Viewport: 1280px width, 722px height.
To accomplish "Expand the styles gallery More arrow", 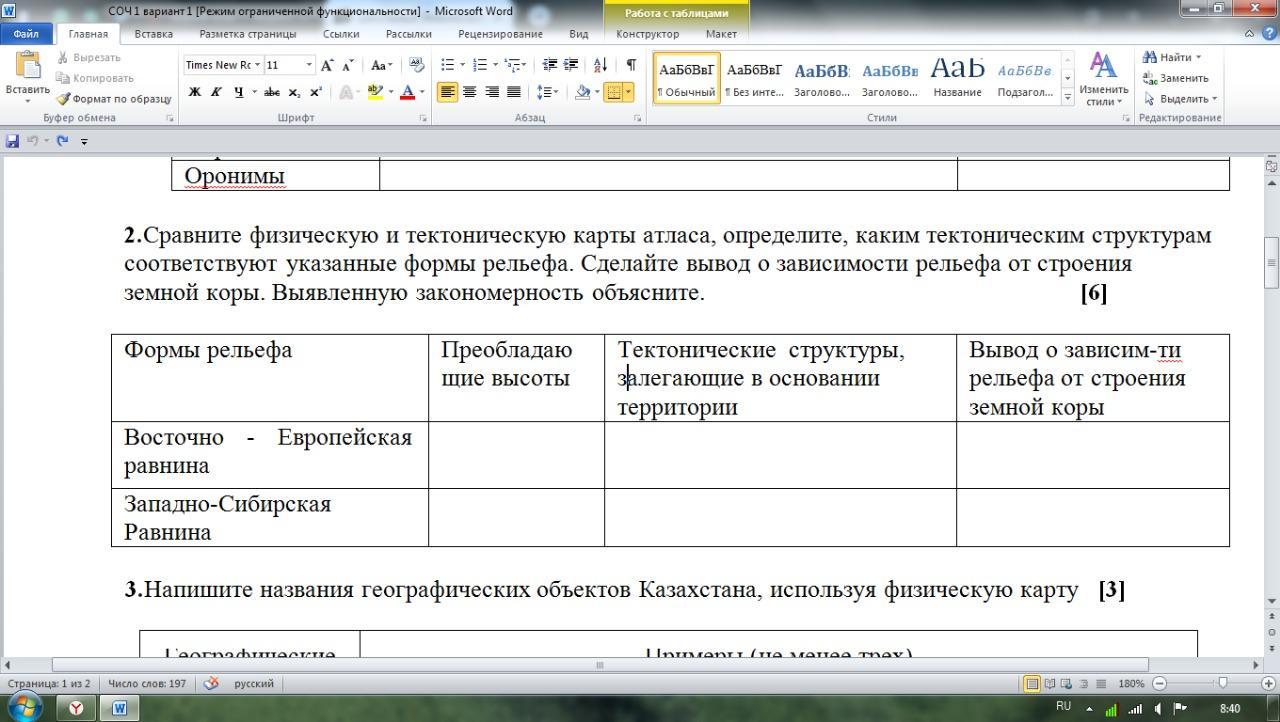I will pos(1068,98).
